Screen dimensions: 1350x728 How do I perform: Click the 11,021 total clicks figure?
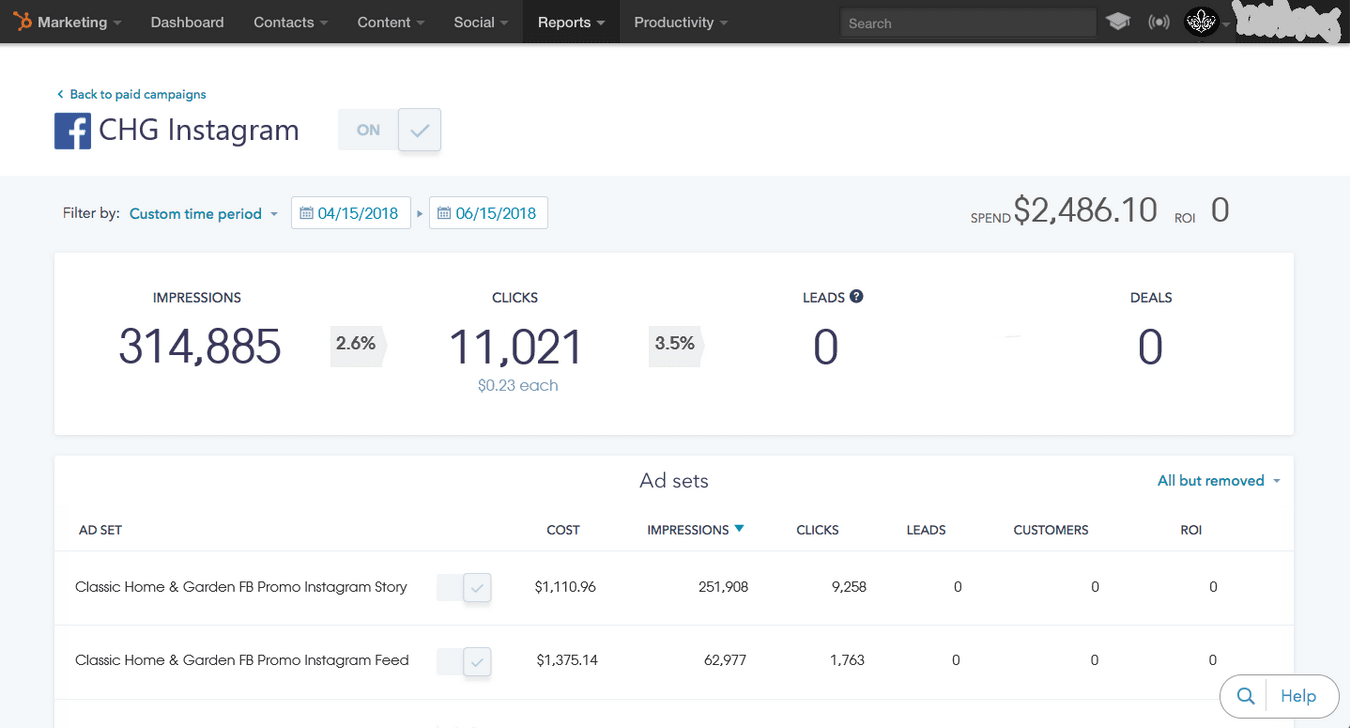[x=516, y=348]
